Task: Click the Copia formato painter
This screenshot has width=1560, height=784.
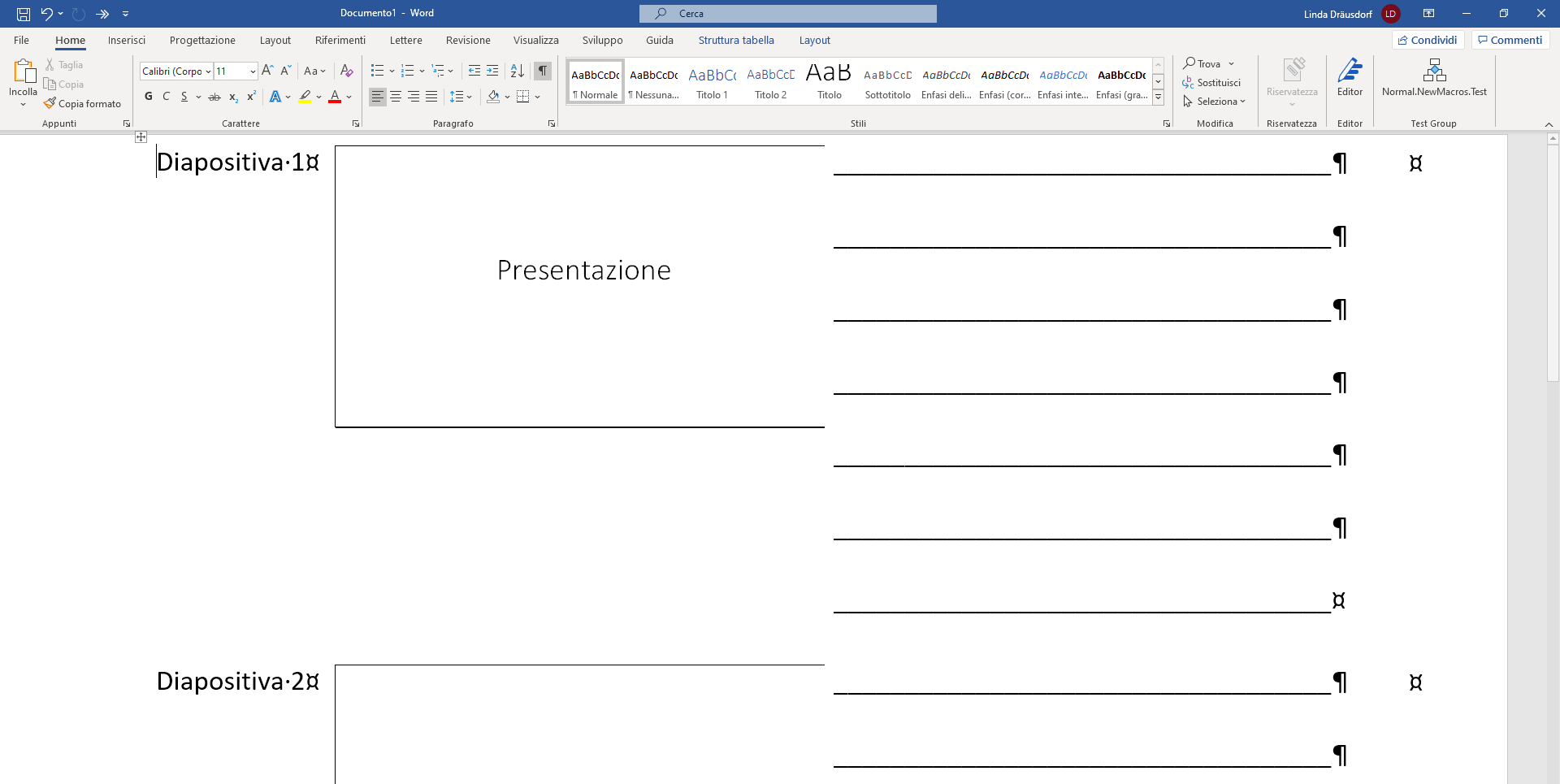Action: (83, 104)
